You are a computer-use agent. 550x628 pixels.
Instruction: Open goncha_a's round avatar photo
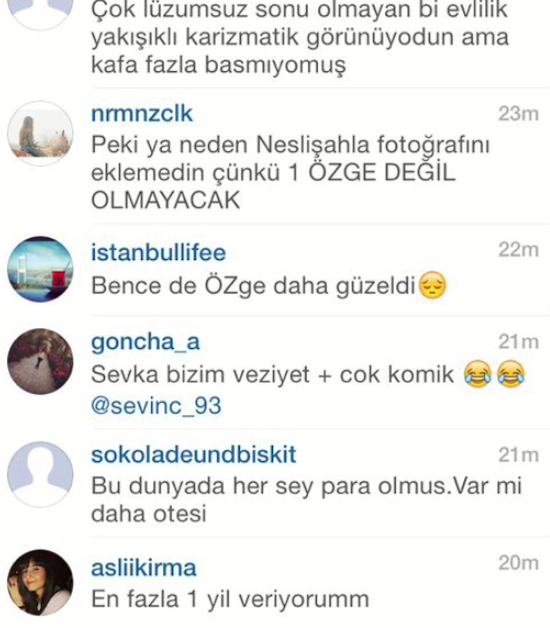(x=40, y=361)
